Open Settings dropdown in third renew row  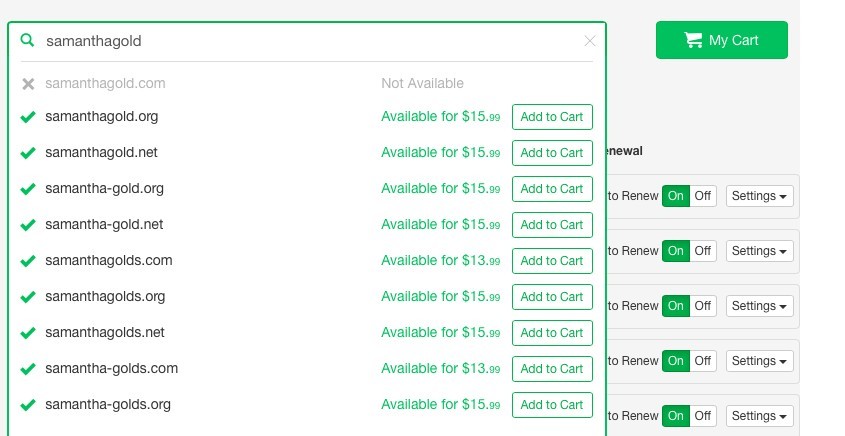[759, 306]
